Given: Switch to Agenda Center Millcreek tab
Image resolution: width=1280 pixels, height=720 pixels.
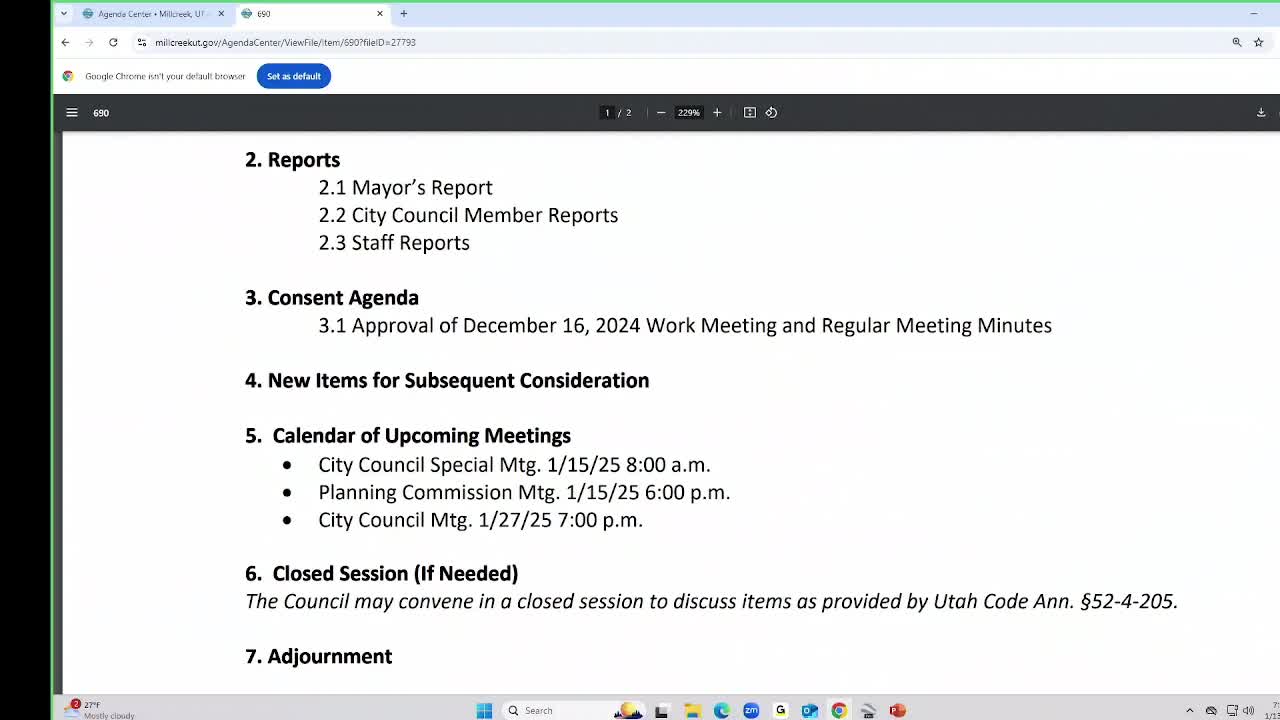Looking at the screenshot, I should pos(153,14).
